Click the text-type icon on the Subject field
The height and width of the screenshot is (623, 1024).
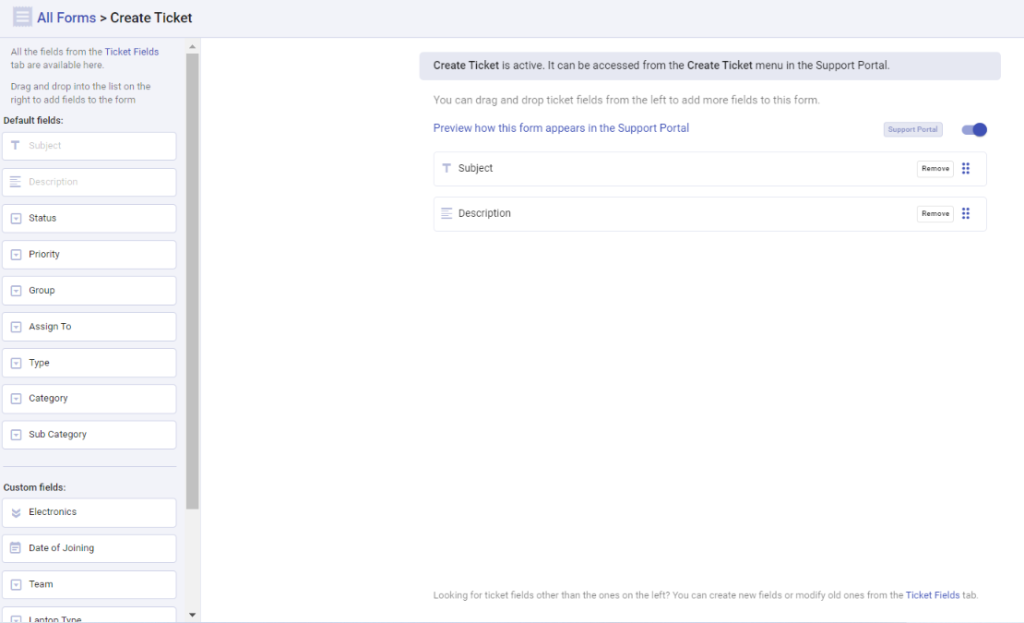click(447, 168)
